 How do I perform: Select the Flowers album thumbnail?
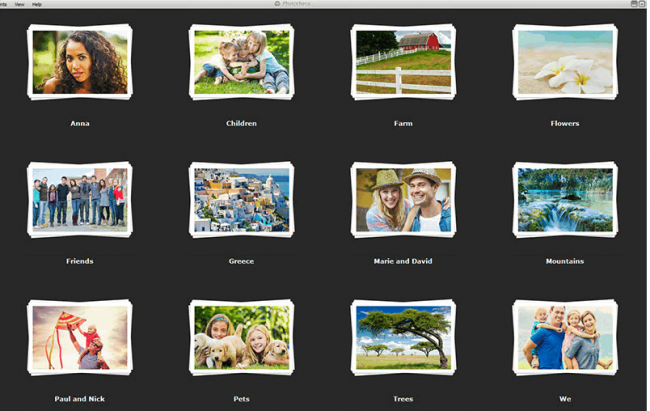[x=565, y=62]
